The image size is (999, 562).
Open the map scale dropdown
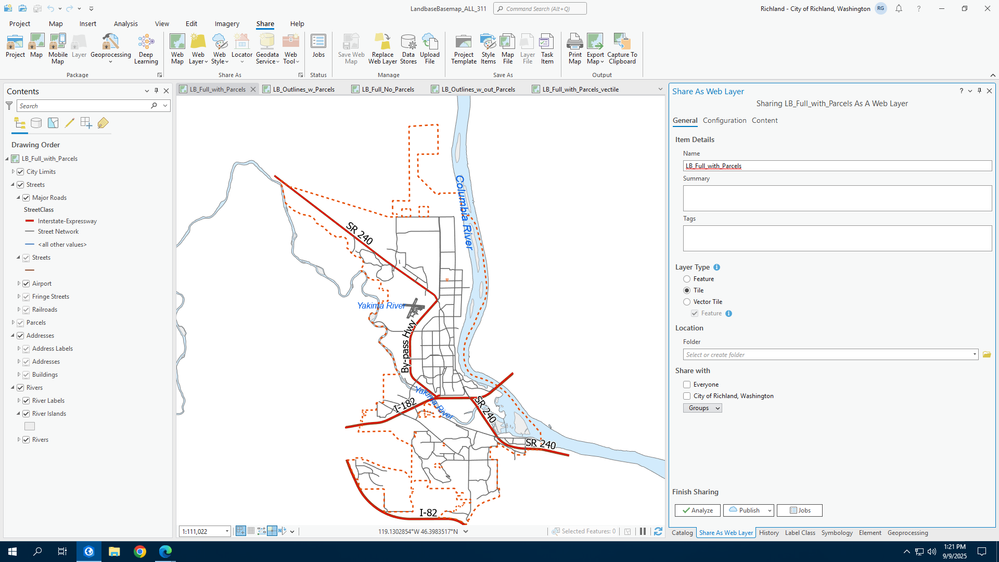point(227,532)
